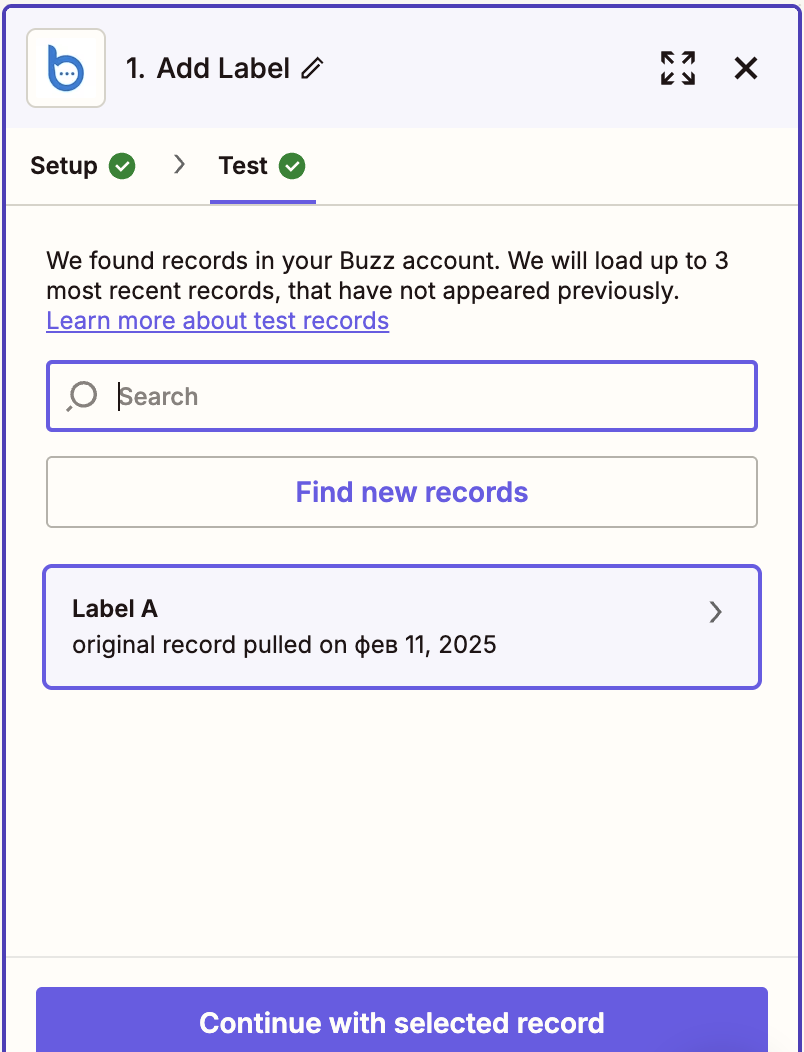Image resolution: width=804 pixels, height=1052 pixels.
Task: Click Continue with selected record
Action: click(402, 1022)
